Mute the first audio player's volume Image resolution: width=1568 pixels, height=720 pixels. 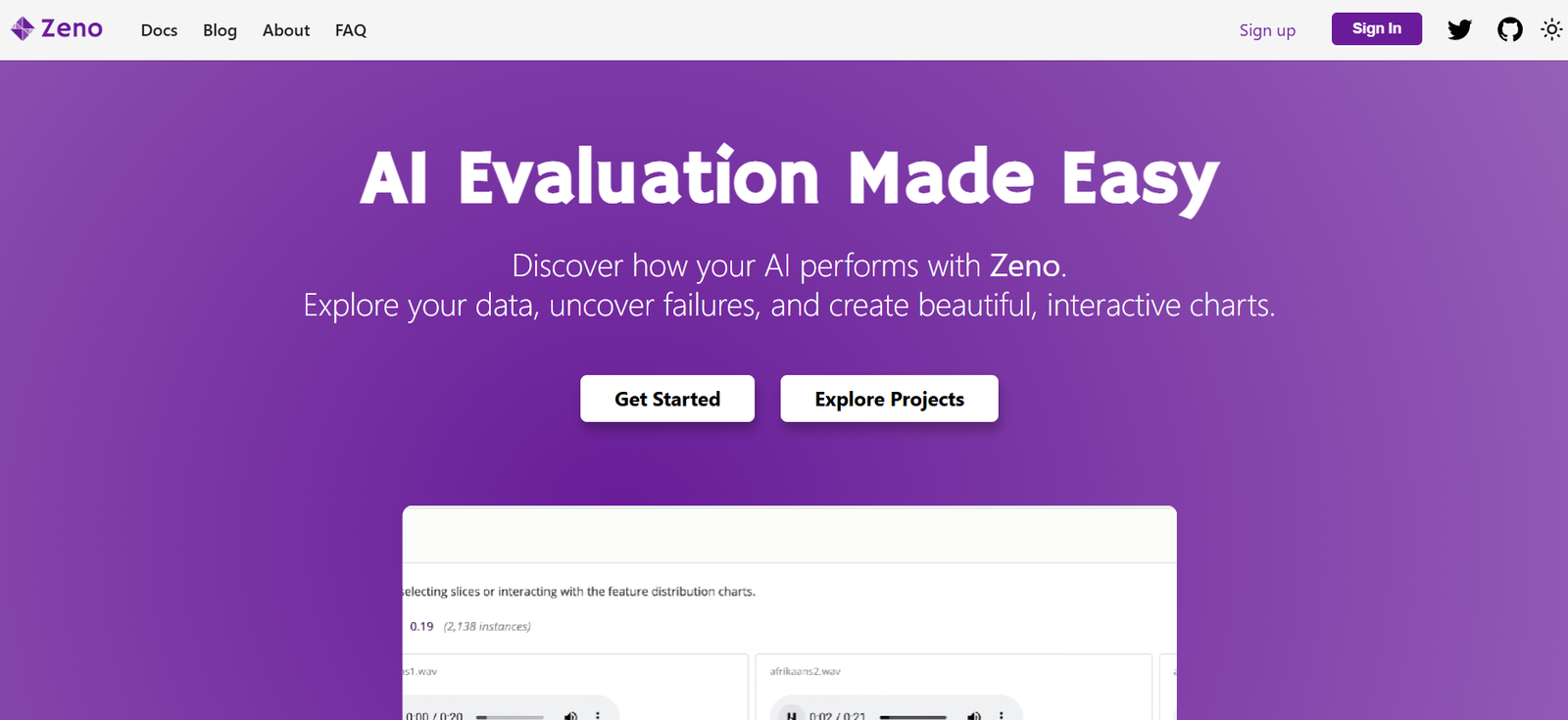tap(570, 716)
